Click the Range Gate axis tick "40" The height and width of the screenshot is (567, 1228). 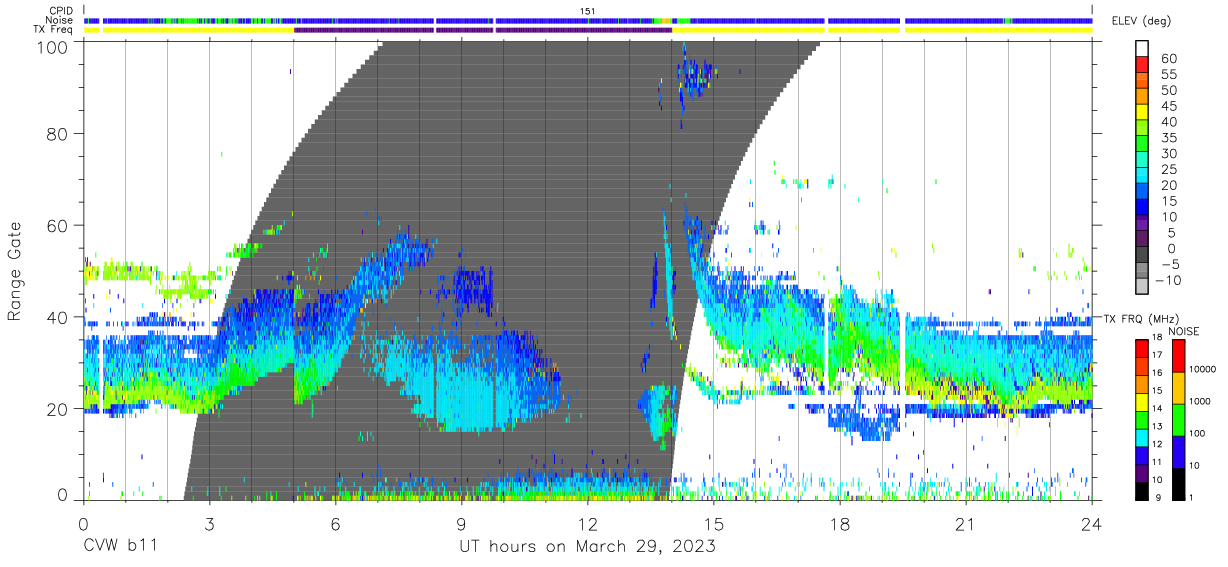point(58,317)
